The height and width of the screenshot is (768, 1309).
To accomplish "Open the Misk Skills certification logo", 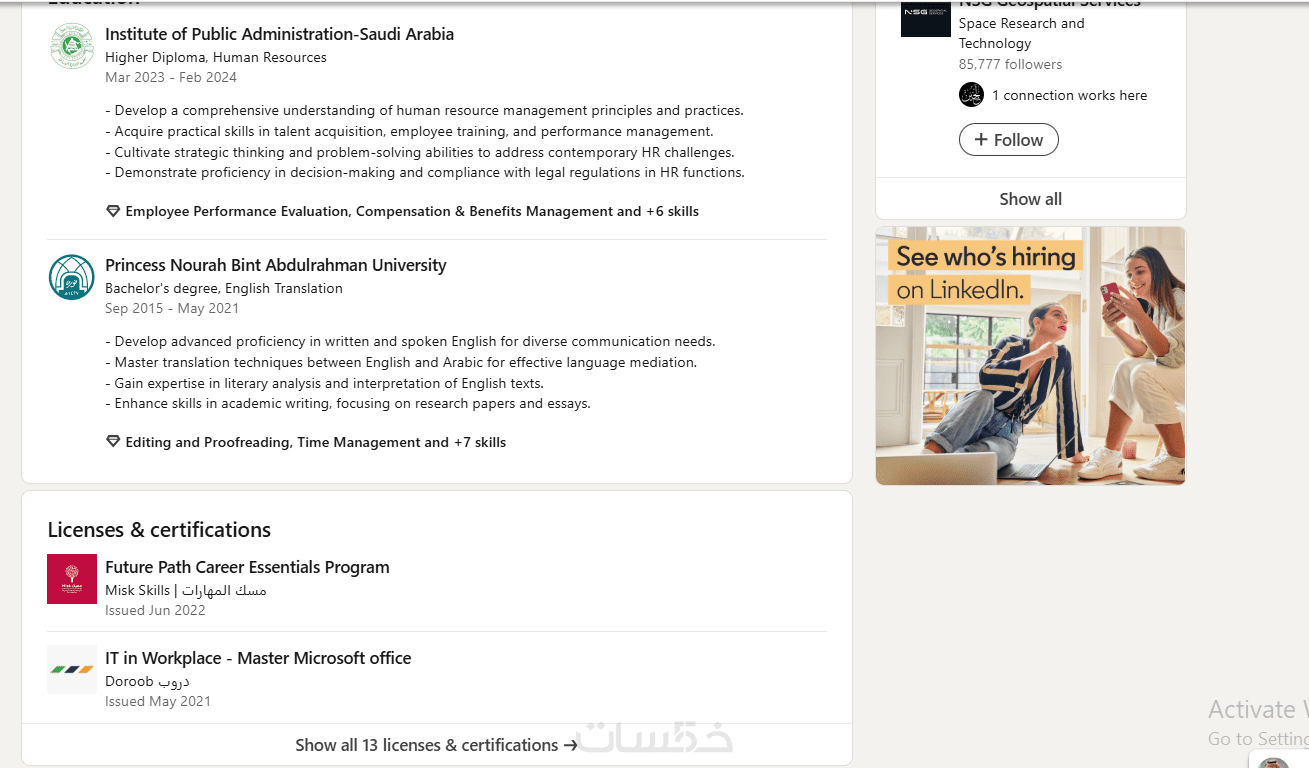I will (x=72, y=579).
